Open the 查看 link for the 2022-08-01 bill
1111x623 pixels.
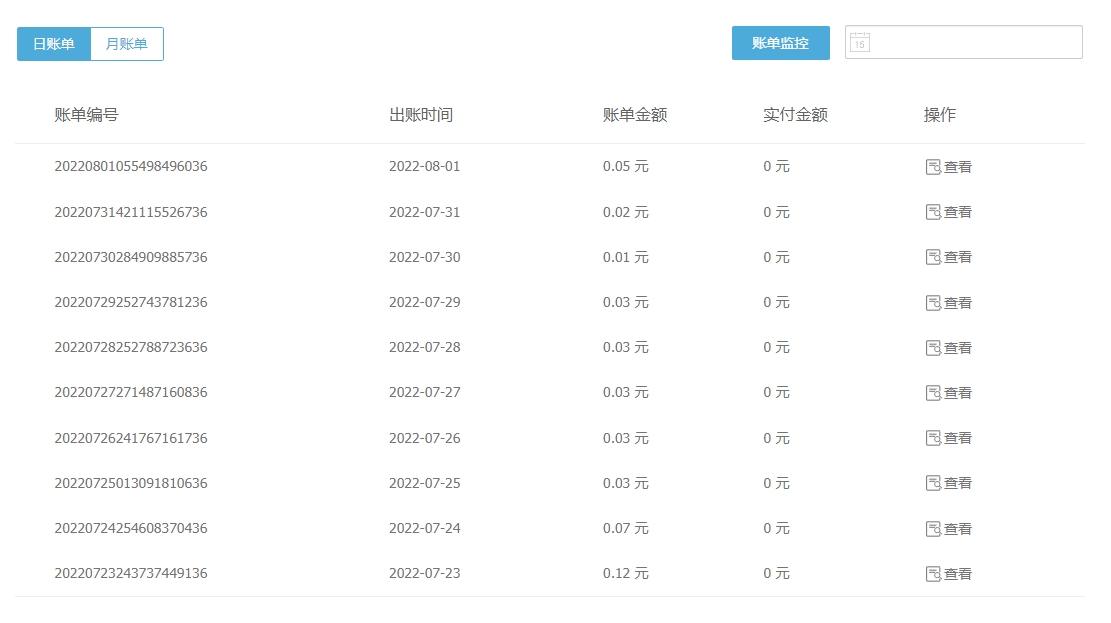click(957, 166)
